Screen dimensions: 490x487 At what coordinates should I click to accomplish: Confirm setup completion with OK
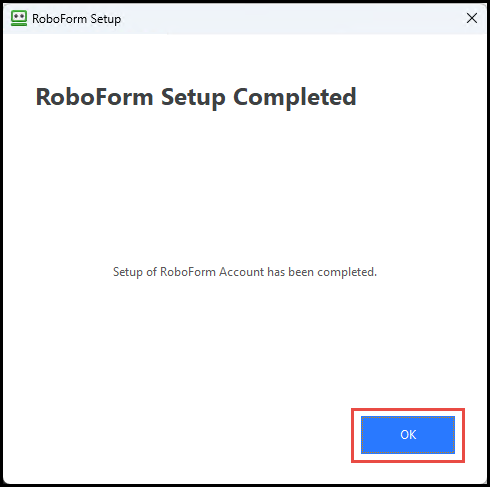pos(408,435)
